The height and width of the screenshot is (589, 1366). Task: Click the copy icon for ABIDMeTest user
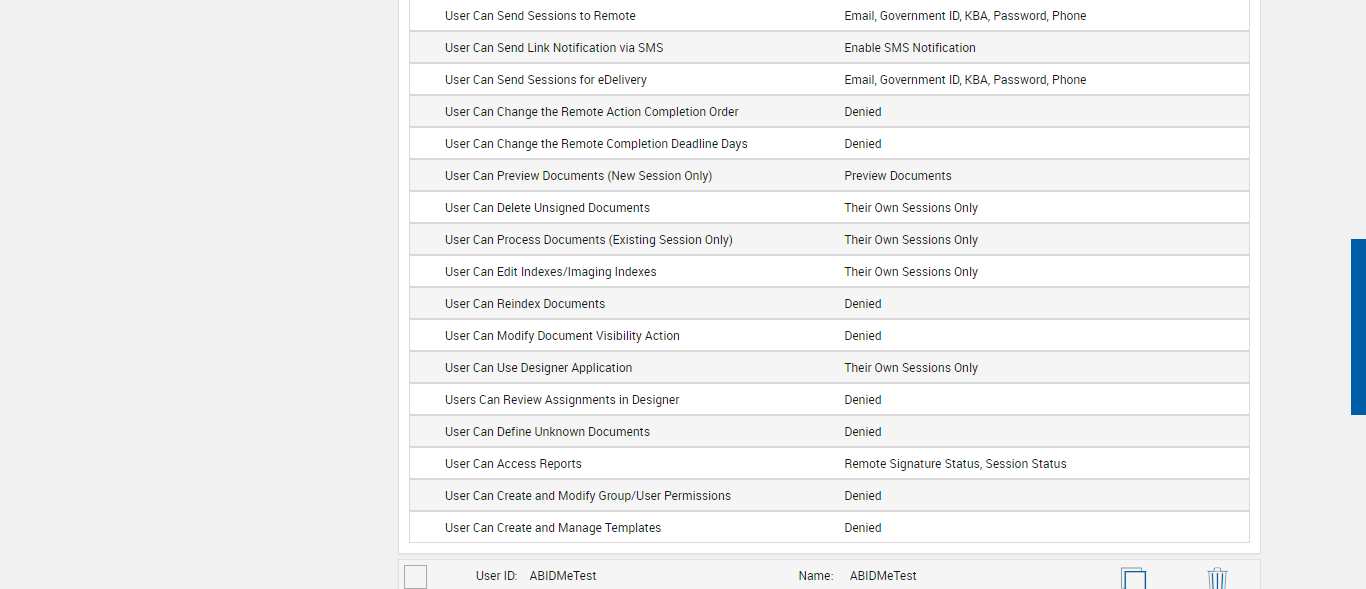pyautogui.click(x=1133, y=578)
